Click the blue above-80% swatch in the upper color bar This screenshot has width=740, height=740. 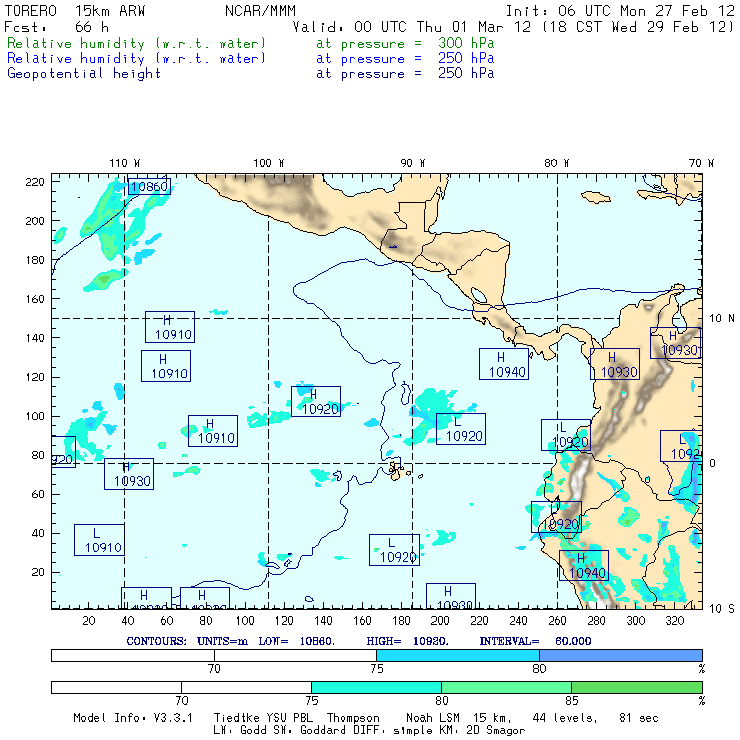click(x=621, y=655)
